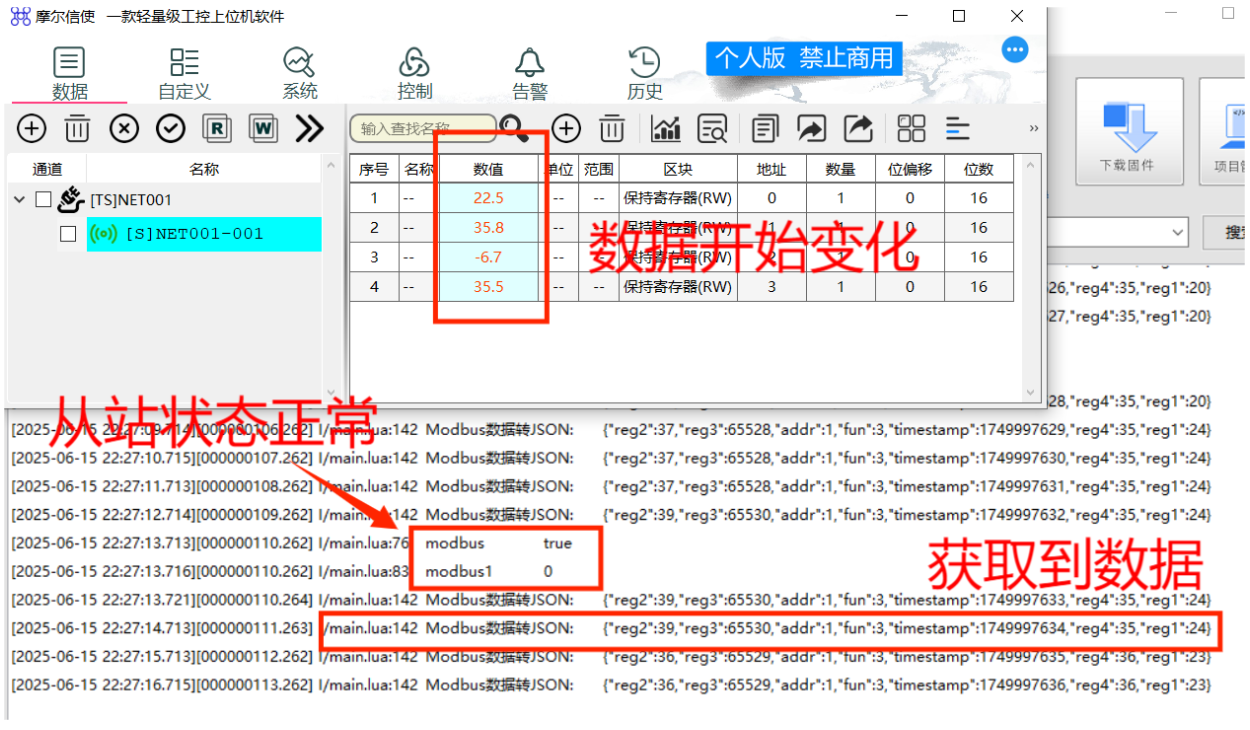Delete data point via table trash icon
Screen dimensions: 1250x730
[612, 128]
